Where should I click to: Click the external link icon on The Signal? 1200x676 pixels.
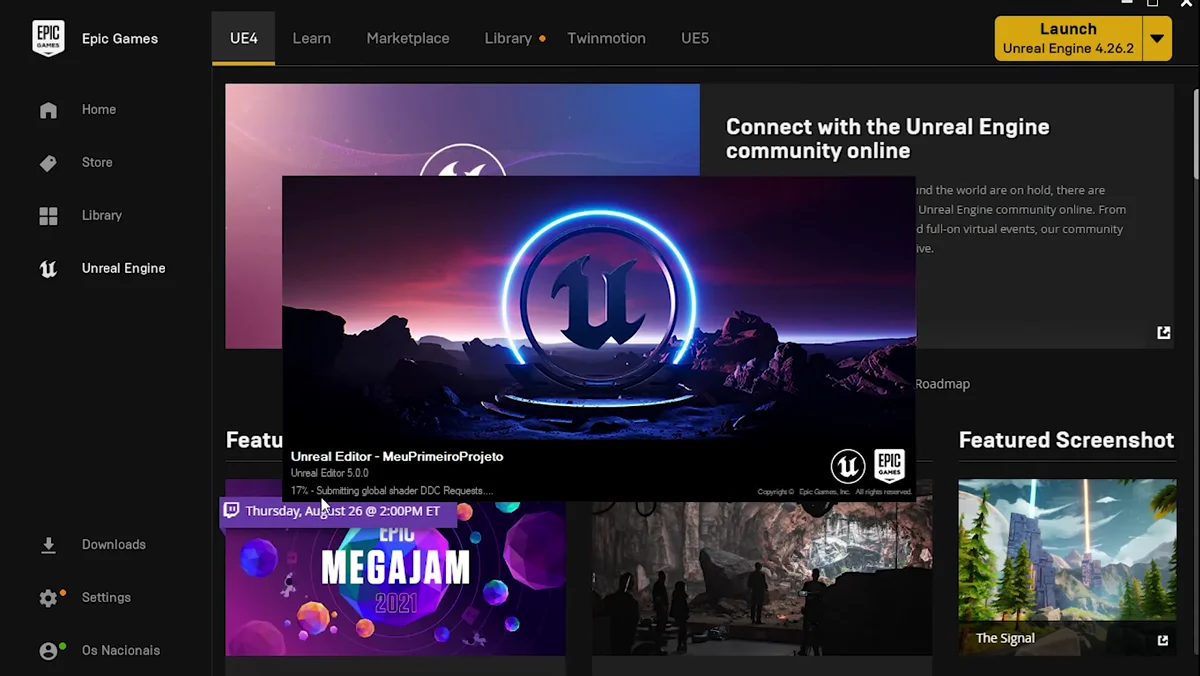[x=1163, y=640]
